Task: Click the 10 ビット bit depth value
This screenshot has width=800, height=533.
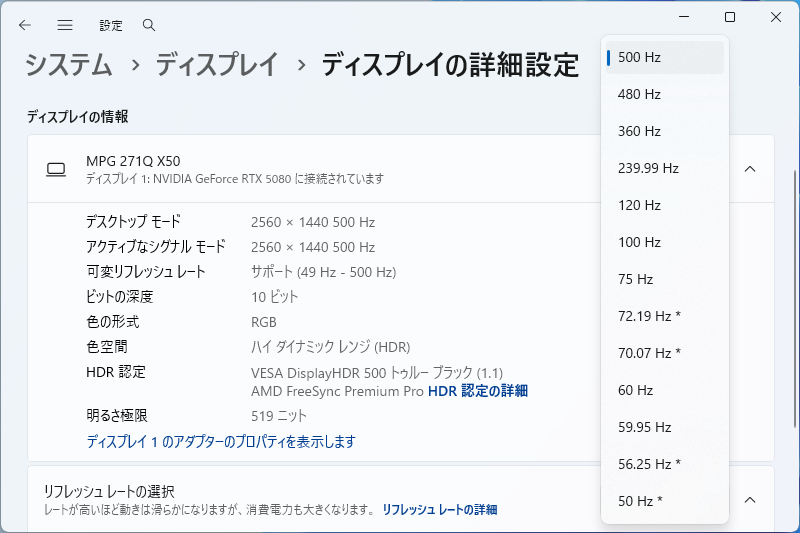Action: (274, 297)
